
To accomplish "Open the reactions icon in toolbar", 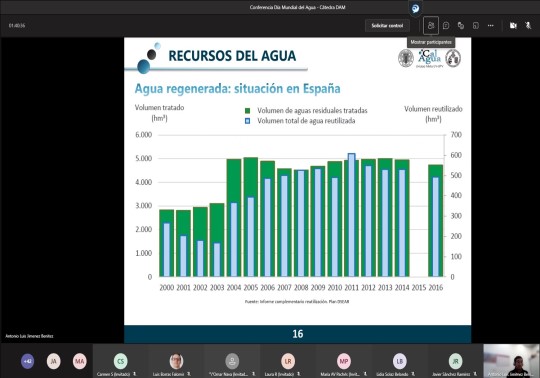I will tap(461, 25).
